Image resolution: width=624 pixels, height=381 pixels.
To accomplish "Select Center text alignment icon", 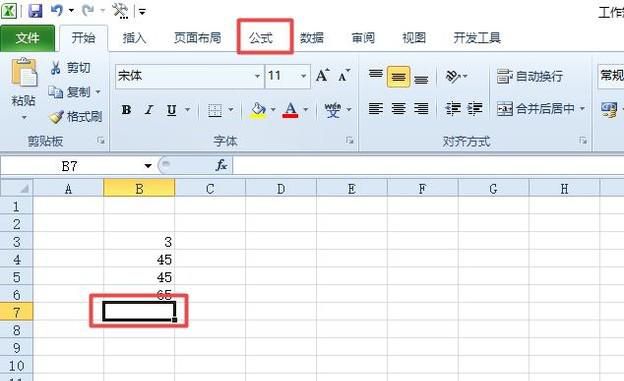I will pyautogui.click(x=398, y=109).
